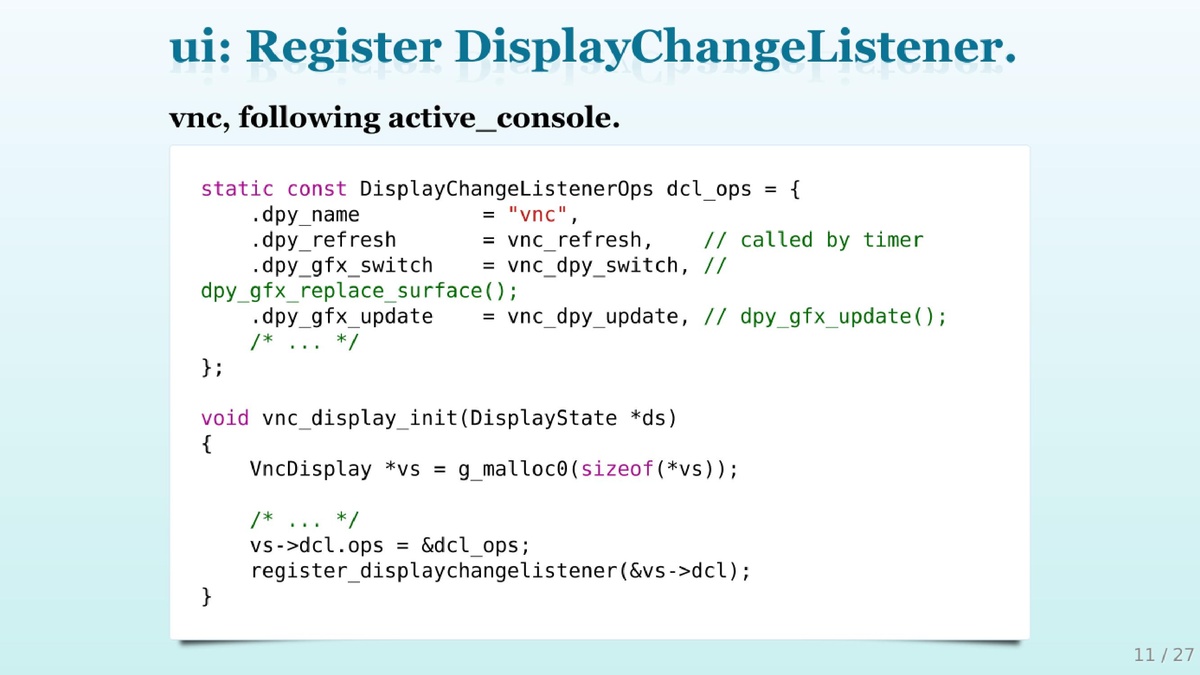1200x675 pixels.
Task: Click the subtitle 'vnc, following active_console.'
Action: coord(394,119)
